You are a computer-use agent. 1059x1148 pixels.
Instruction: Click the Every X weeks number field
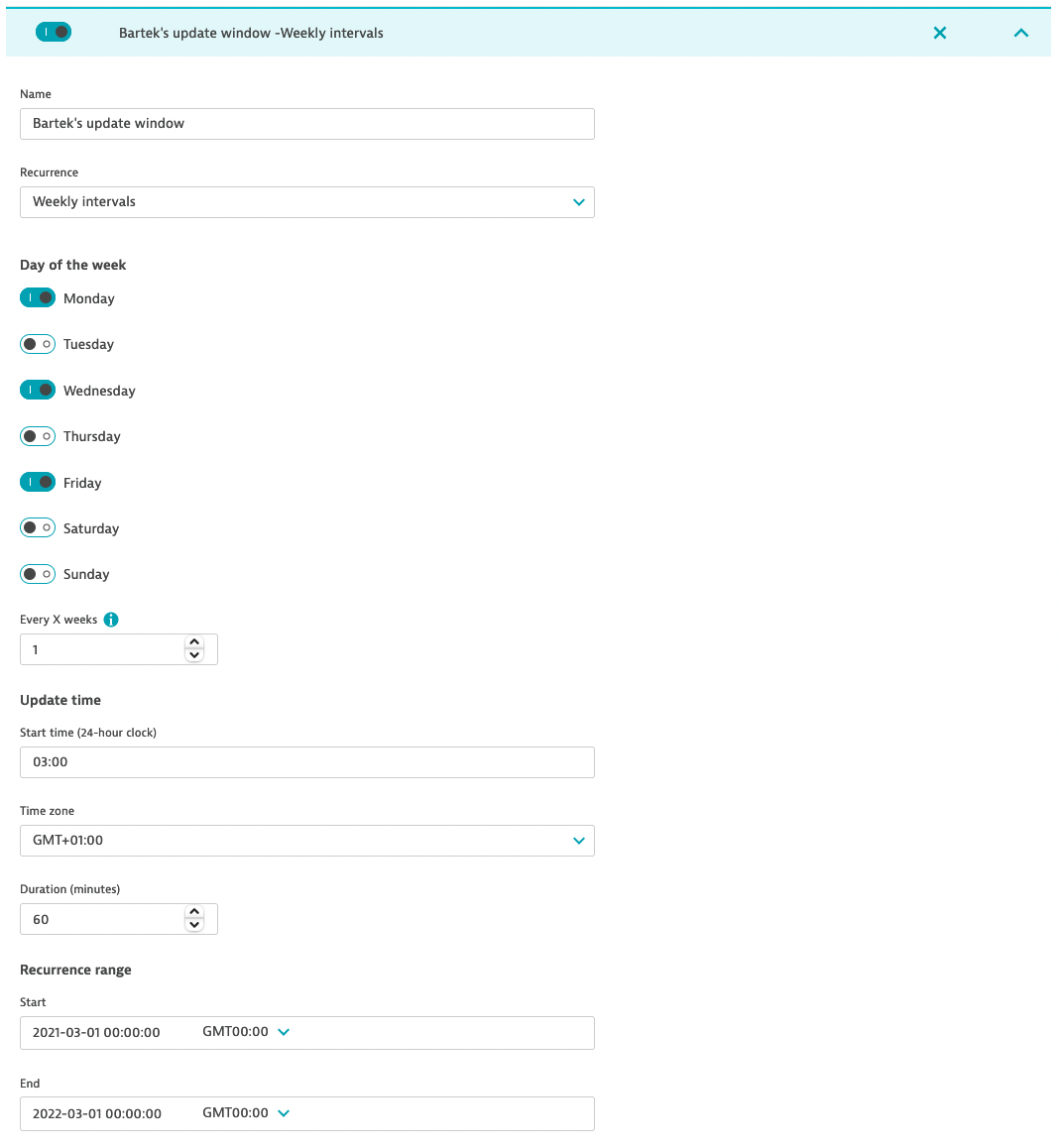[119, 649]
